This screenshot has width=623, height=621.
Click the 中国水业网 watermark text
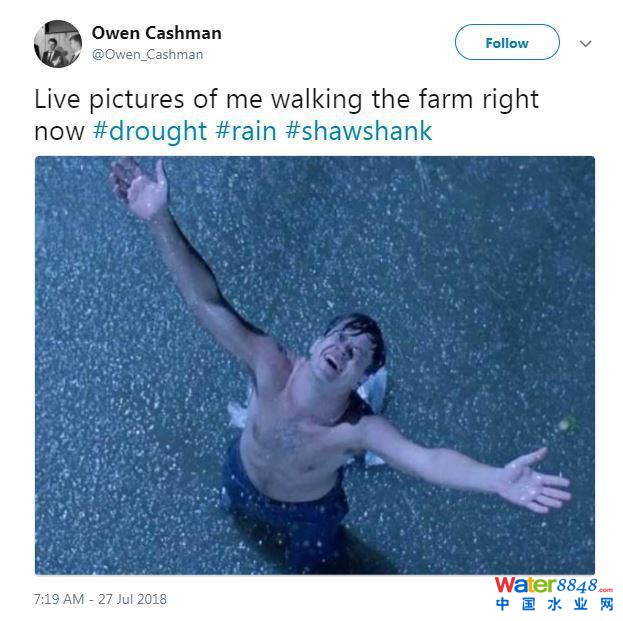pos(555,604)
